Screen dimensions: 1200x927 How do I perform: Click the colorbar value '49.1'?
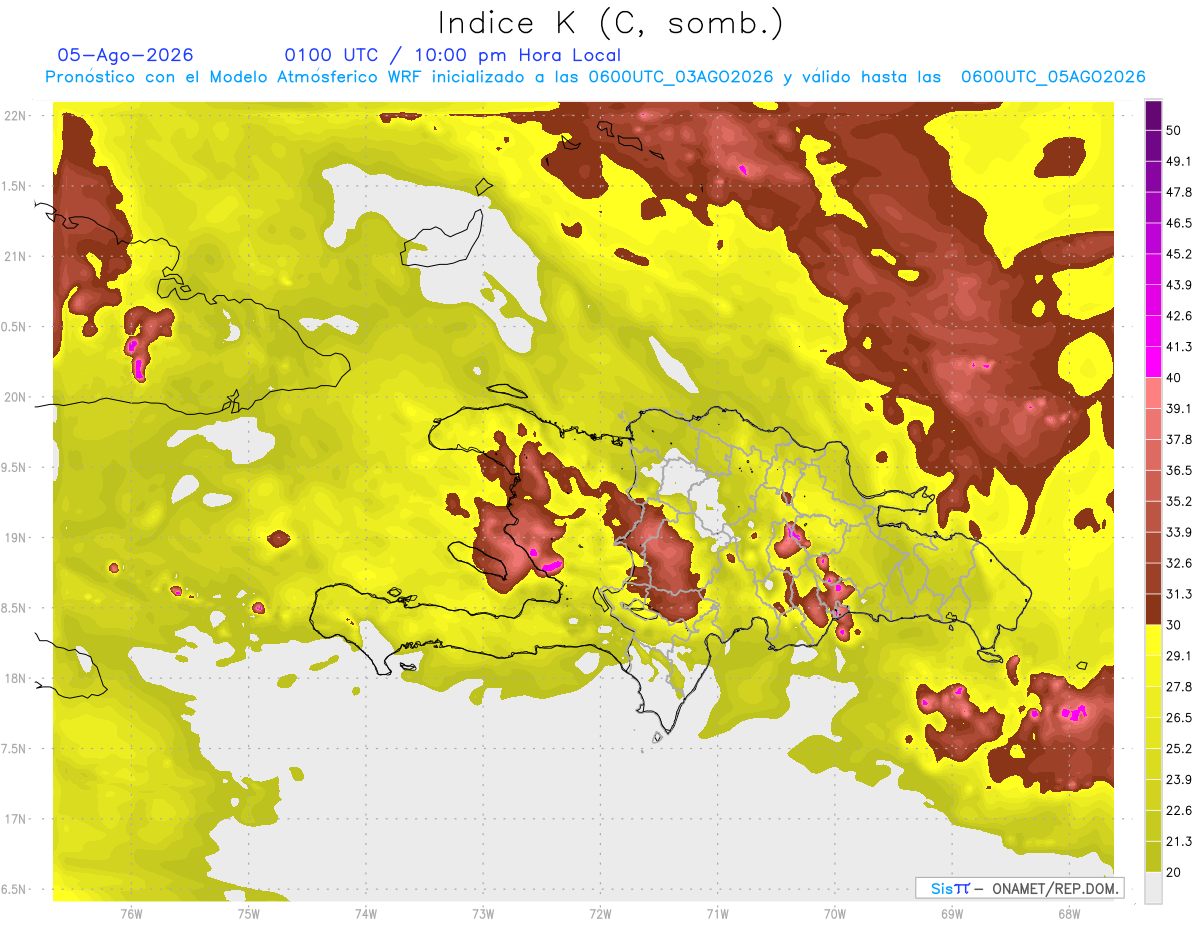coord(1178,161)
